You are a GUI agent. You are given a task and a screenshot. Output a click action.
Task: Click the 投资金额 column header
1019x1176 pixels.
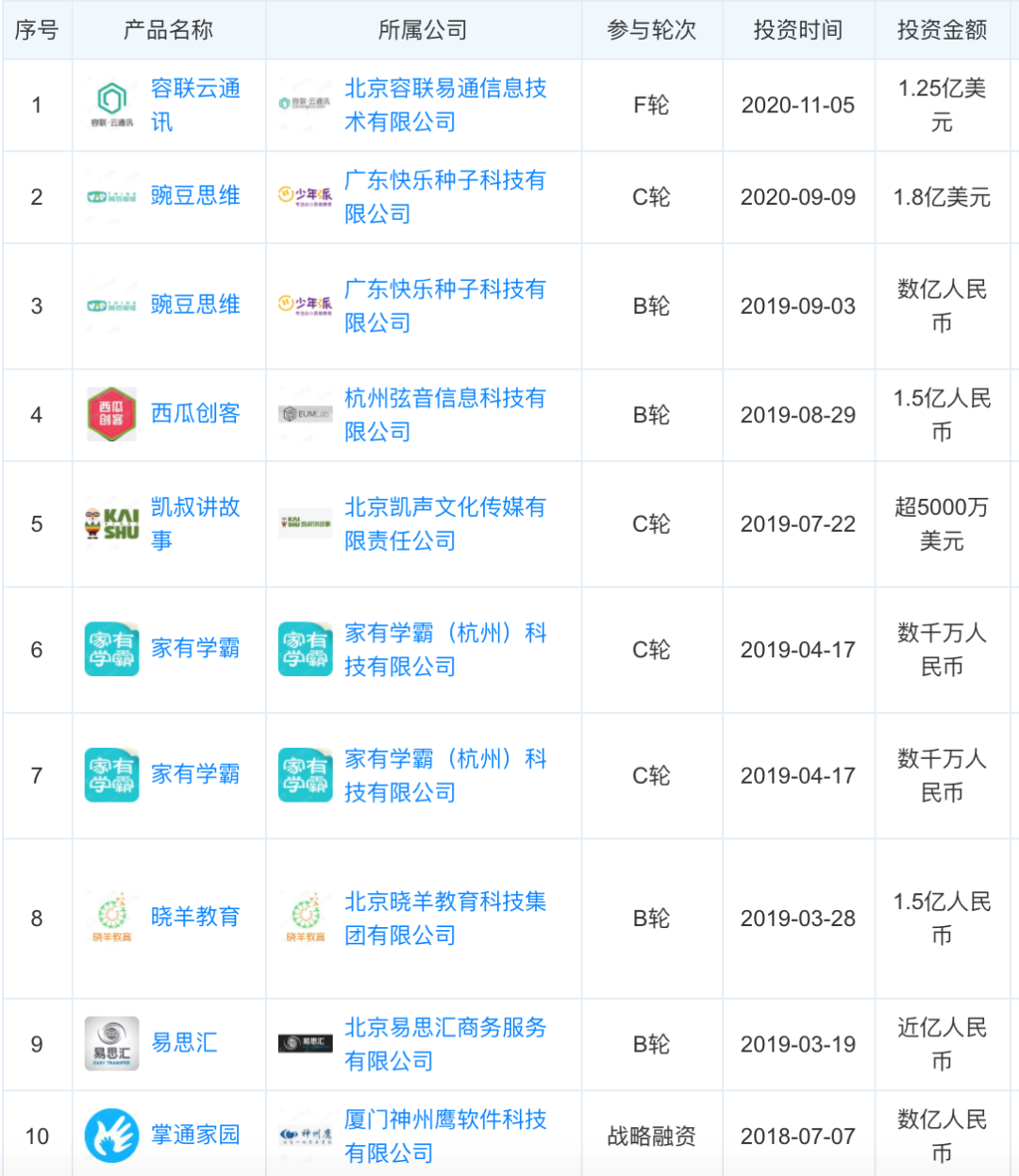(x=943, y=30)
